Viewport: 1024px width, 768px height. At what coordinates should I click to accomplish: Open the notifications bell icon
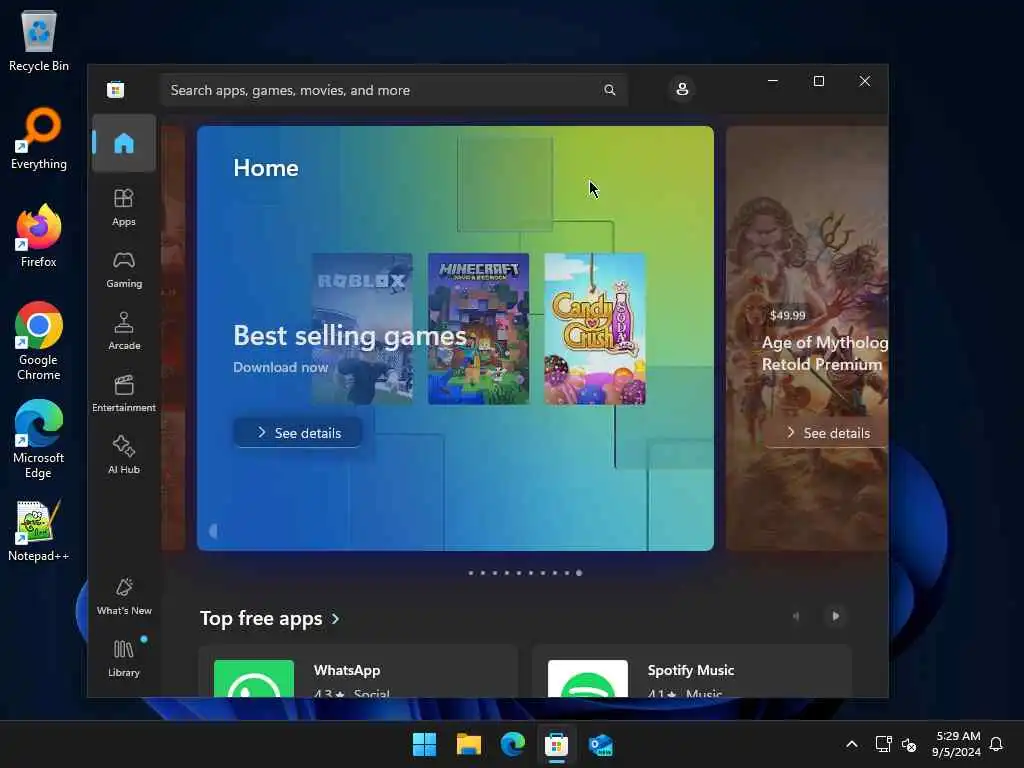click(996, 744)
